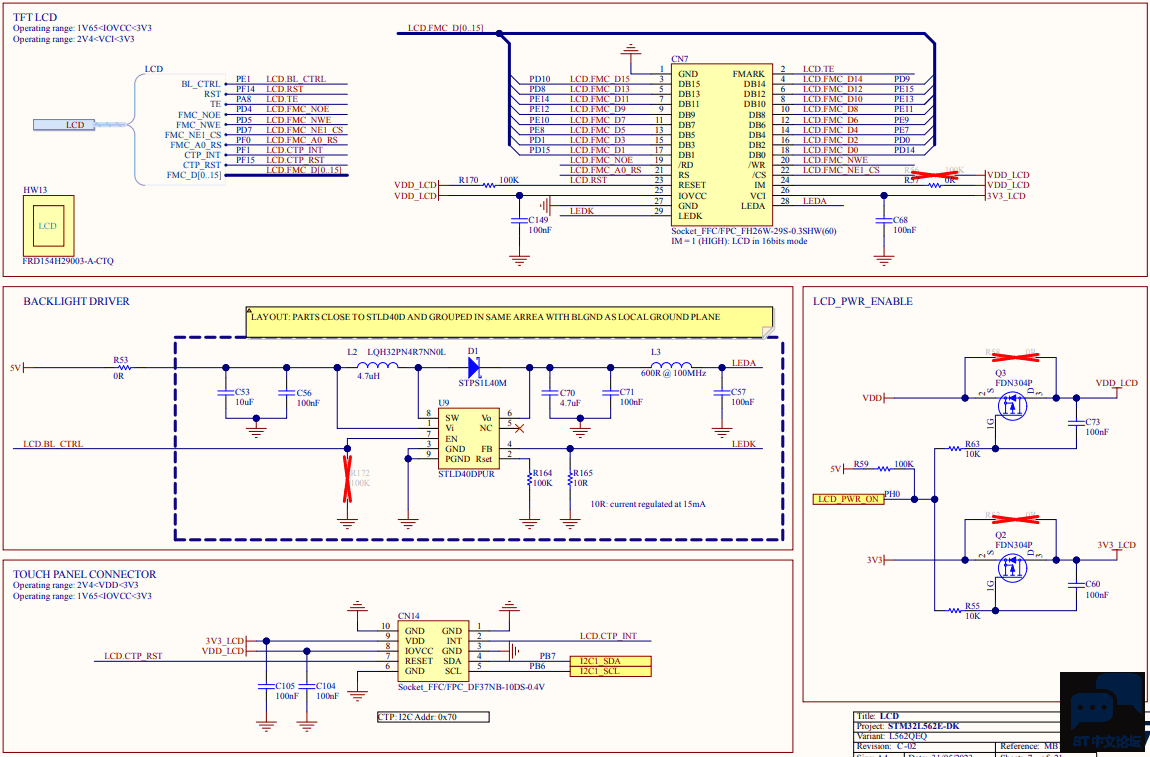Viewport: 1150px width, 757px height.
Task: Click 'Title: LCD' in title block
Action: tap(877, 716)
